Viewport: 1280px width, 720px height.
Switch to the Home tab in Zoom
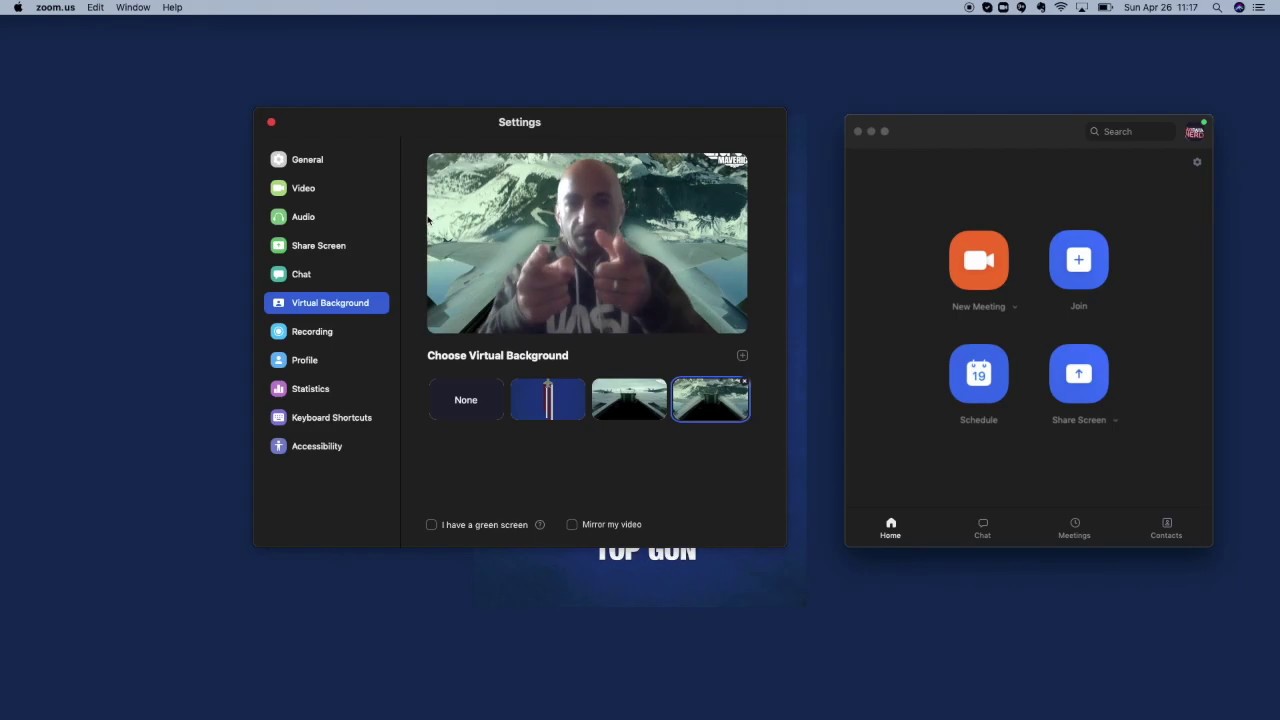[890, 528]
